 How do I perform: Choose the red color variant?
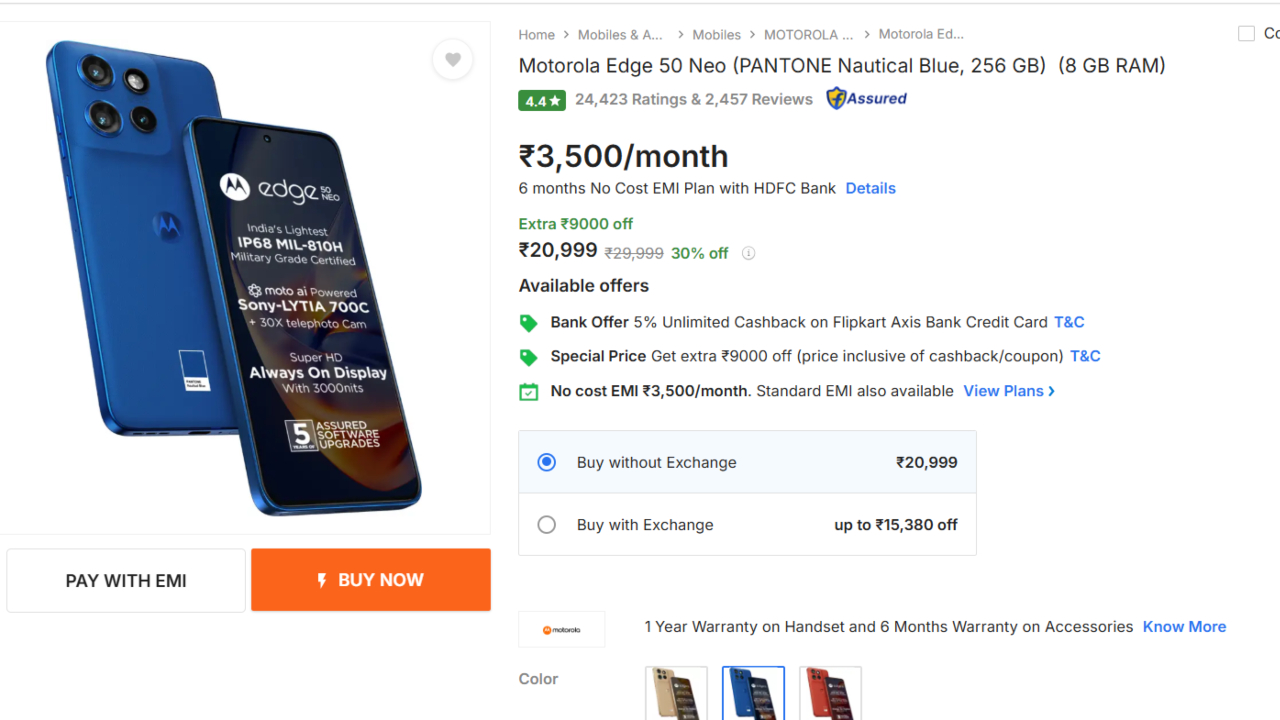click(830, 692)
